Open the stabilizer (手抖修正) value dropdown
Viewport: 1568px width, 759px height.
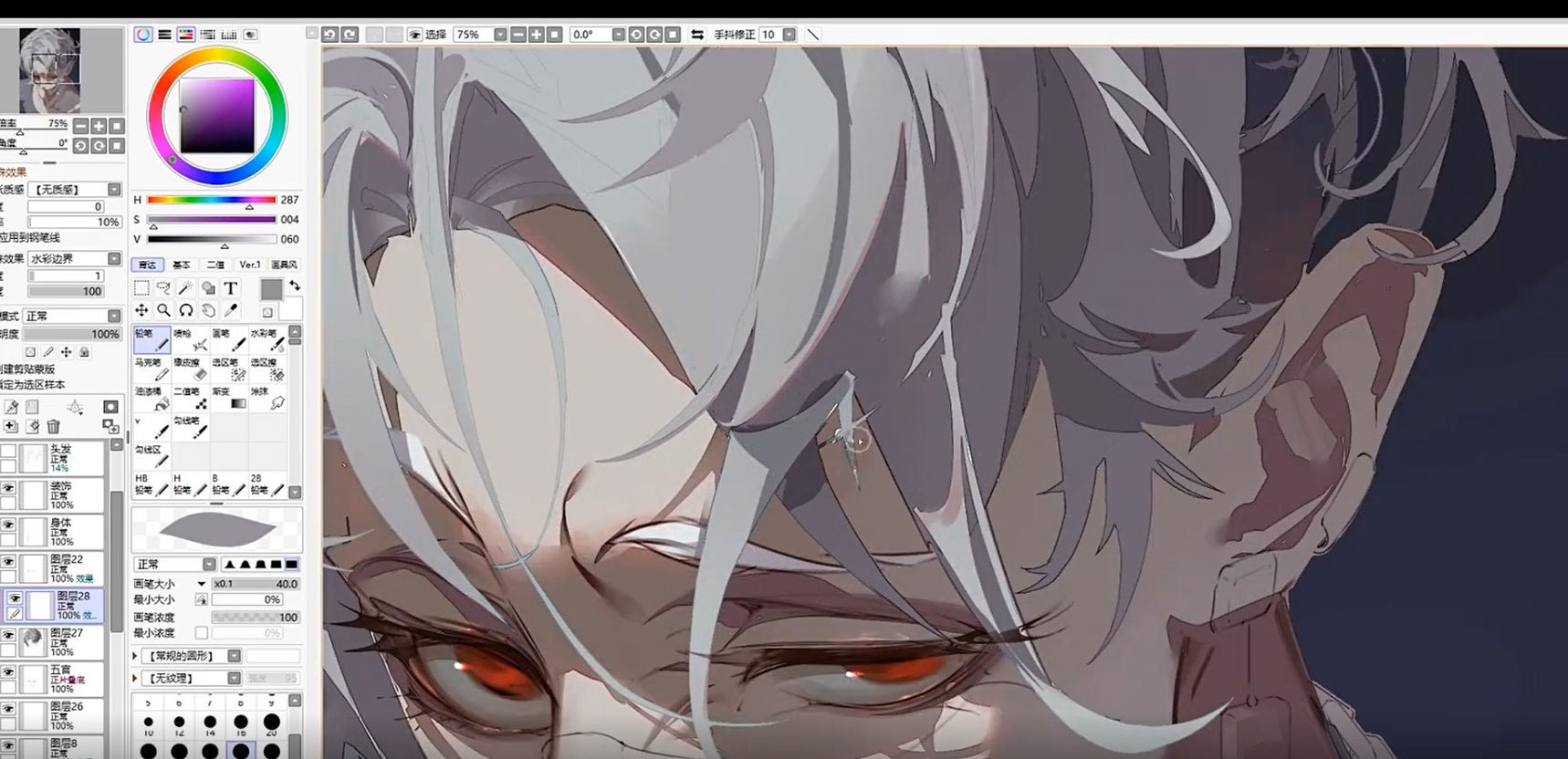[789, 35]
